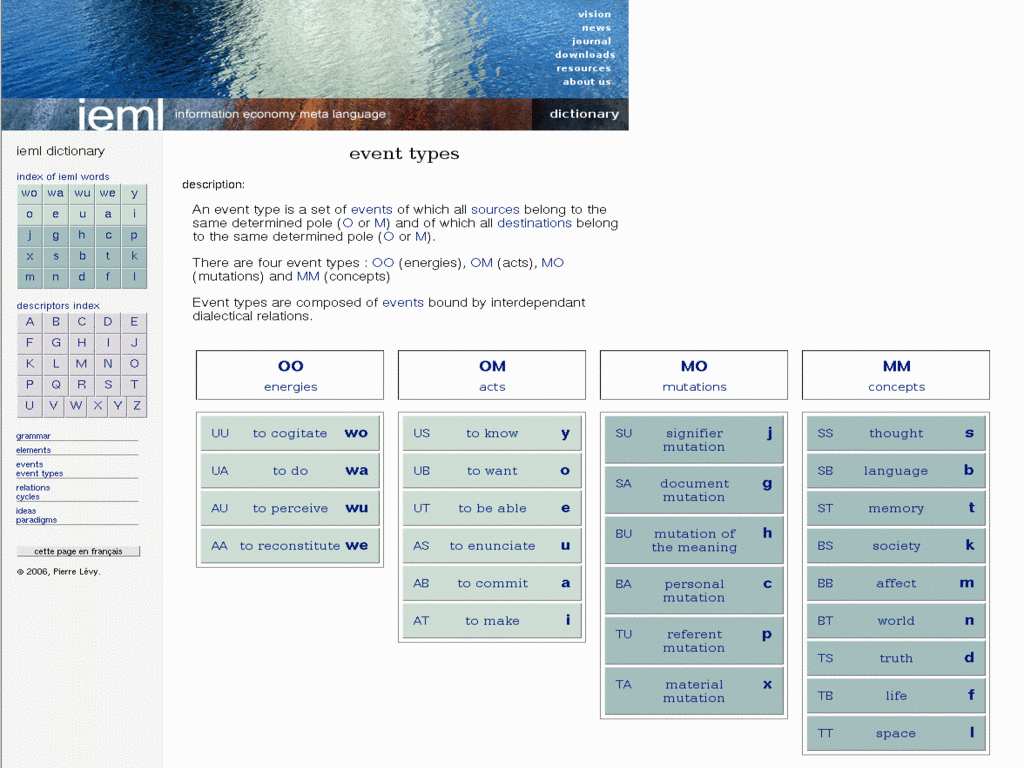
Task: Follow the 'destinations' link in description
Action: (534, 223)
